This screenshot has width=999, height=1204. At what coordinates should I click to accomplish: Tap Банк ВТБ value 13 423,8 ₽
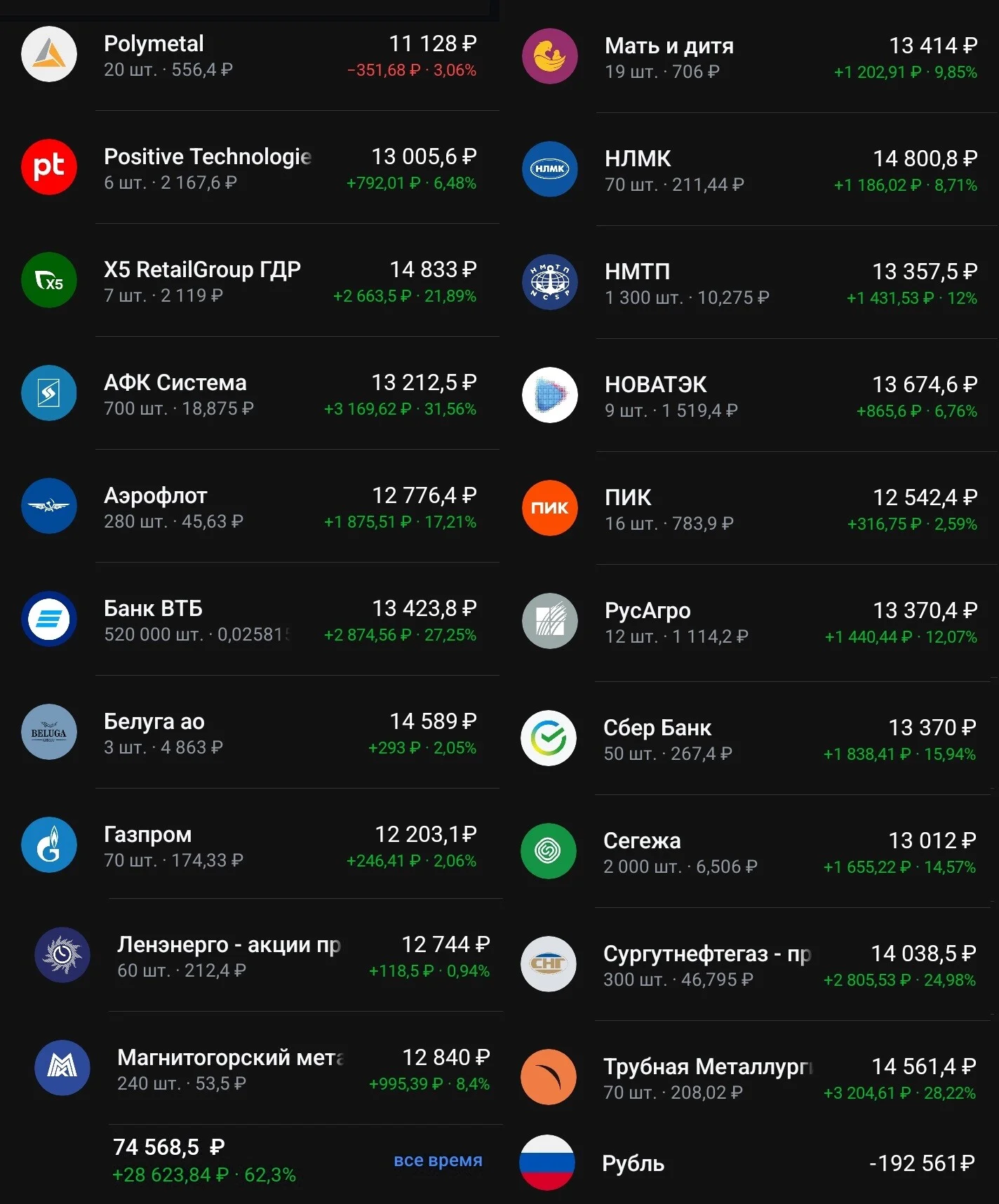(424, 608)
